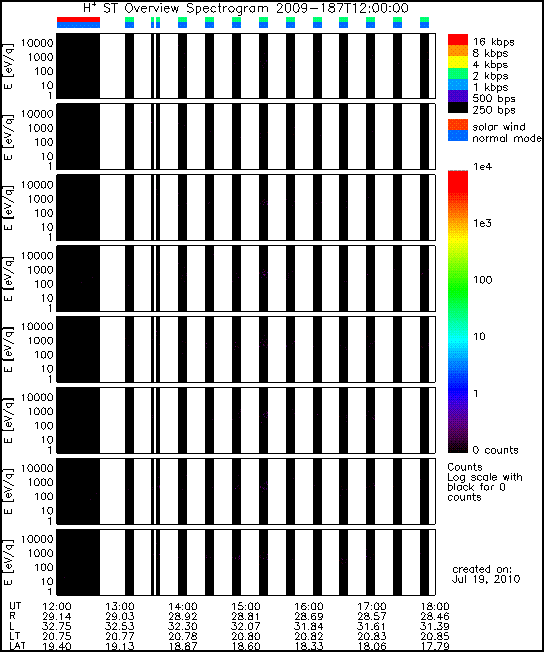This screenshot has width=544, height=652.
Task: Click the '18:00' UT tick label
Action: pyautogui.click(x=435, y=607)
